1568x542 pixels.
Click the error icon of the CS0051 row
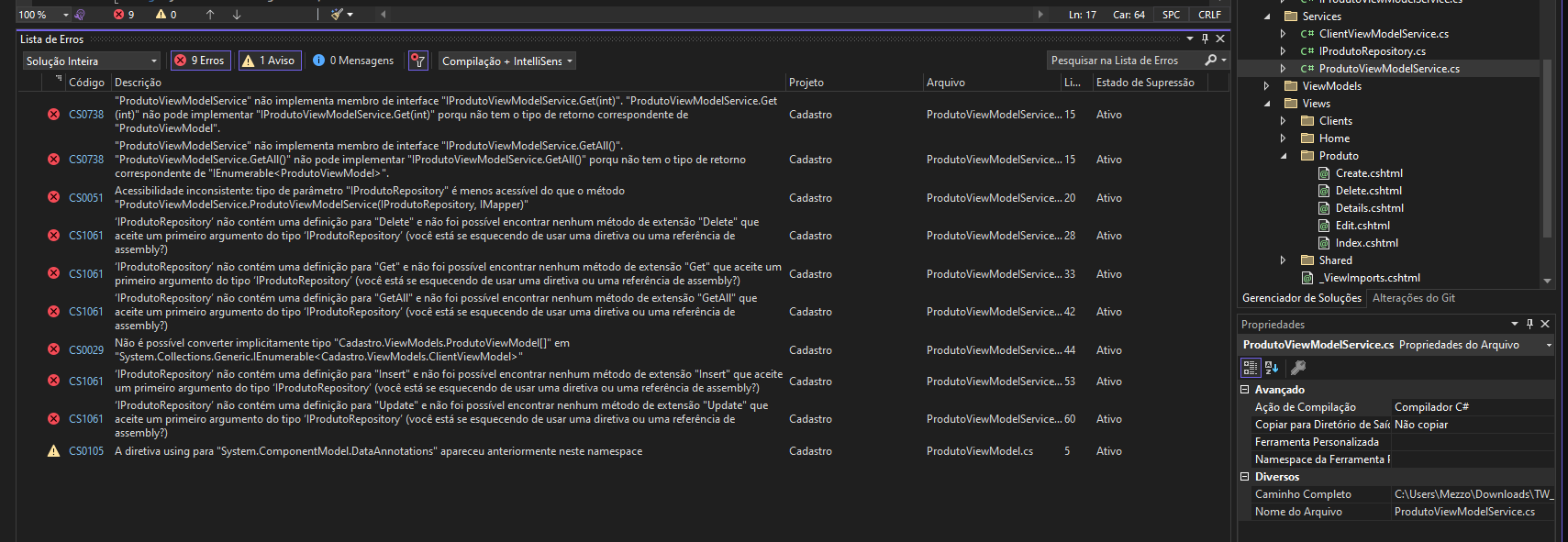tap(53, 197)
